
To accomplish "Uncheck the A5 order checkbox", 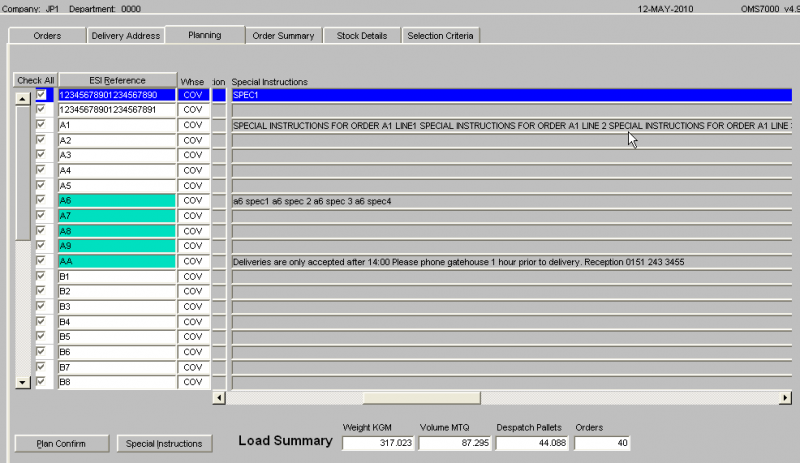I will coord(41,185).
